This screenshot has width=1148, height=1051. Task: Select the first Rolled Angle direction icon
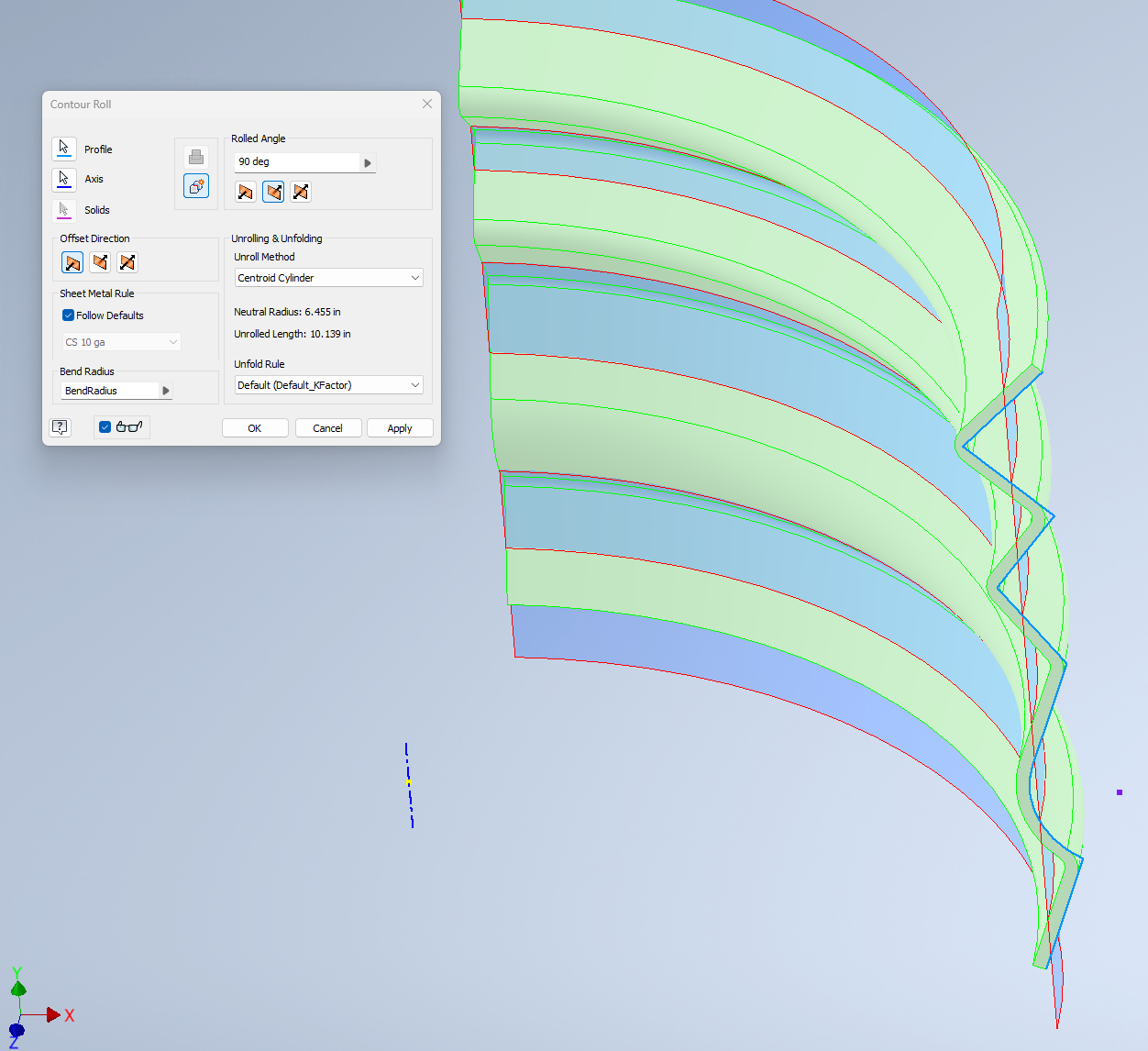245,192
